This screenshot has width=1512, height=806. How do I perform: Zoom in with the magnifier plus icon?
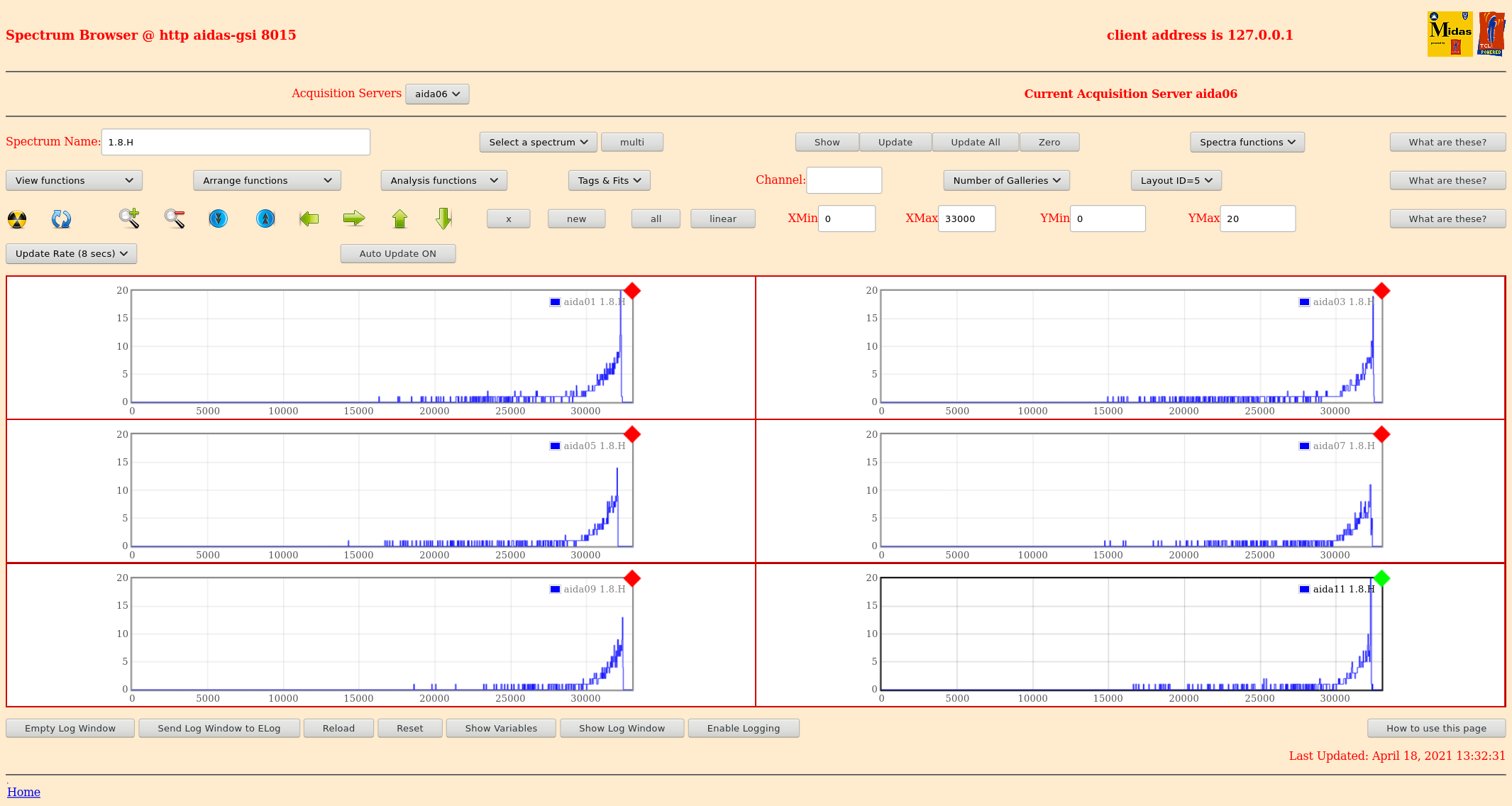pos(129,219)
